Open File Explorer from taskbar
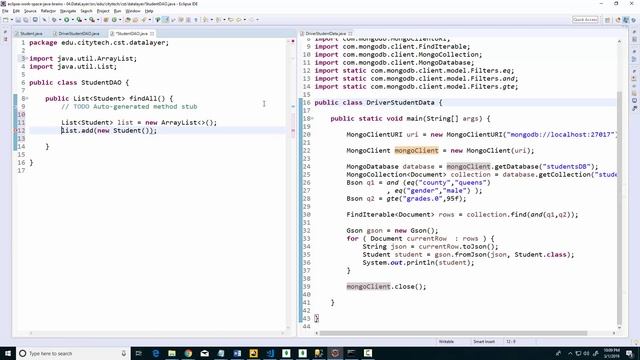Screen dimensions: 640x360 [x=172, y=353]
